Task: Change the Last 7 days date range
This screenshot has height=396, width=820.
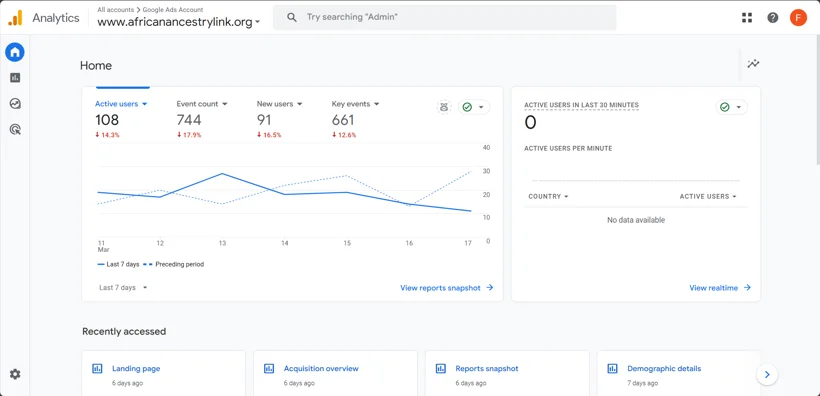Action: point(123,288)
